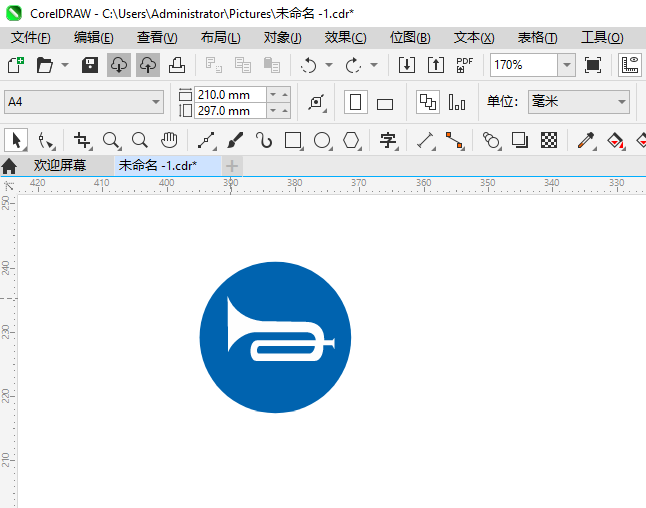This screenshot has height=508, width=646.
Task: Toggle landscape page orientation
Action: pos(385,104)
